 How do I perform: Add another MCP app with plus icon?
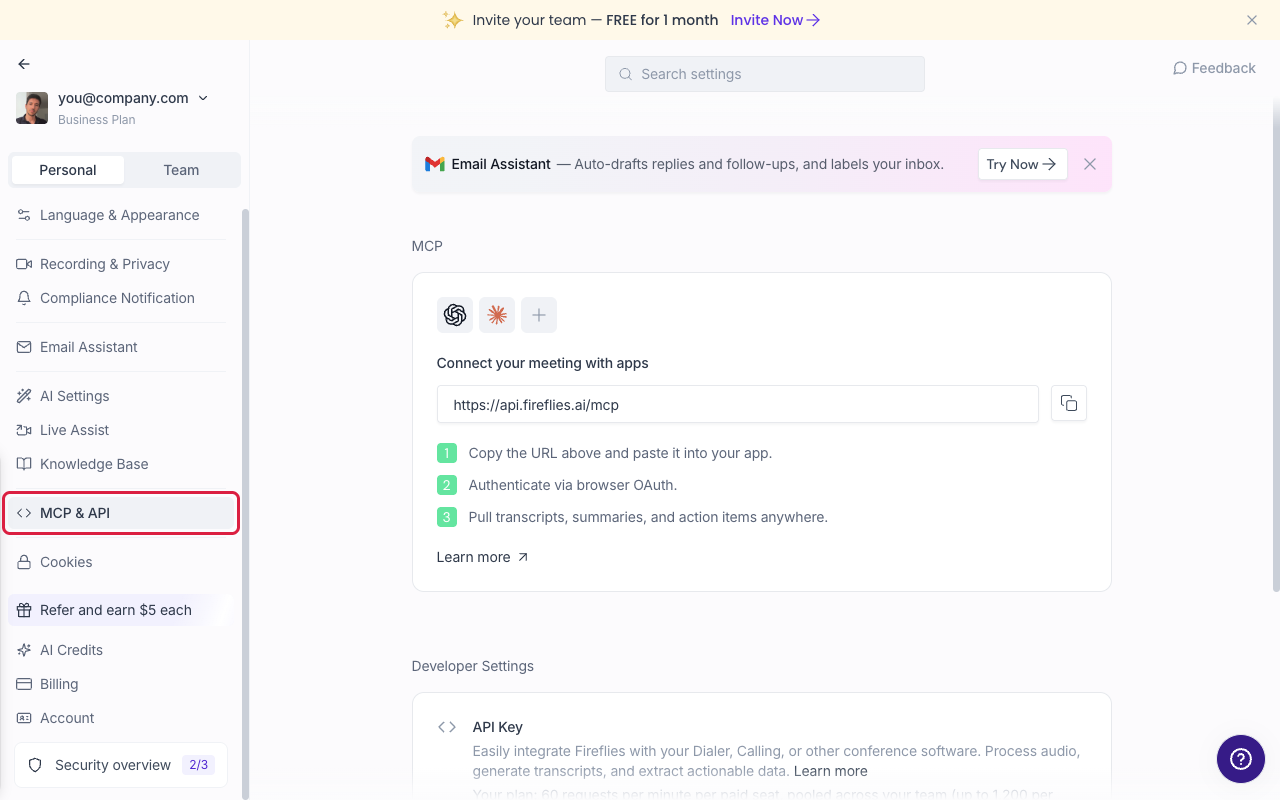[x=539, y=315]
